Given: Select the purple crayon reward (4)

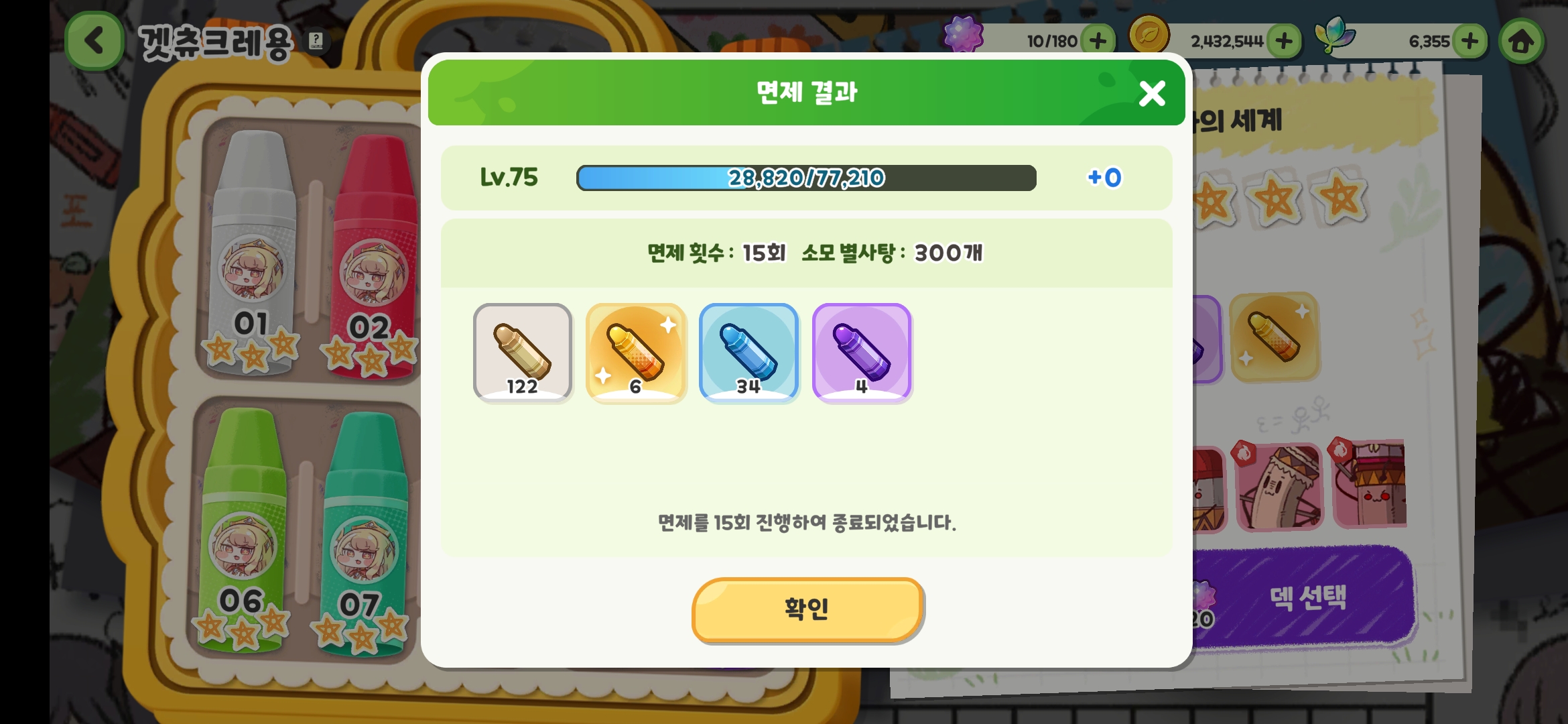Looking at the screenshot, I should [x=862, y=353].
